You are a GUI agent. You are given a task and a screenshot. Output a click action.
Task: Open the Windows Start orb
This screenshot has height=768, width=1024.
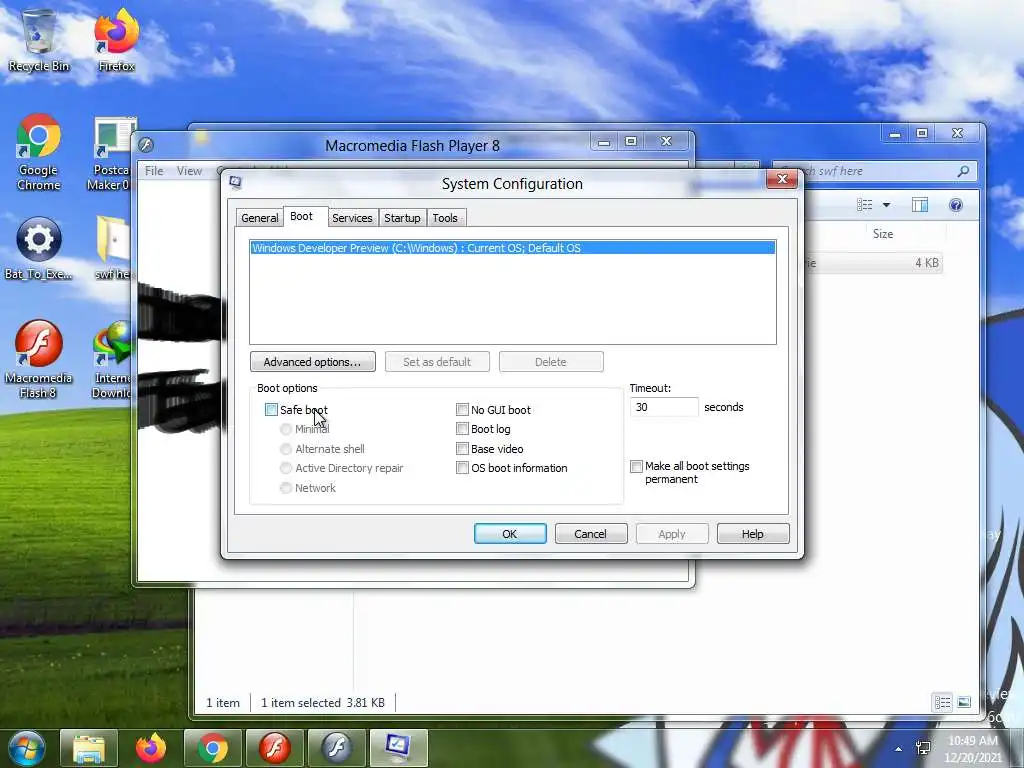pyautogui.click(x=26, y=748)
